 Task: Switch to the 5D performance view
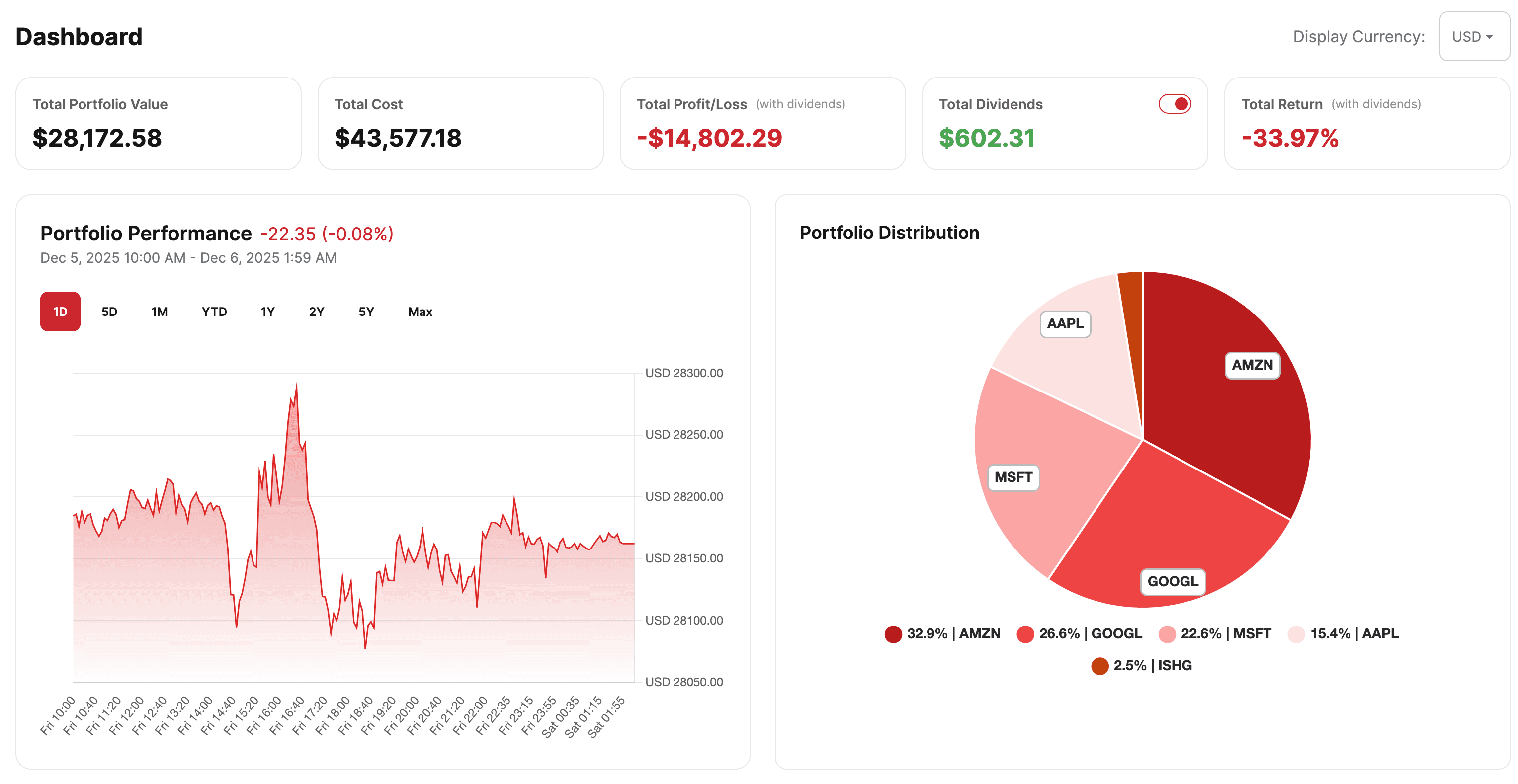tap(109, 312)
